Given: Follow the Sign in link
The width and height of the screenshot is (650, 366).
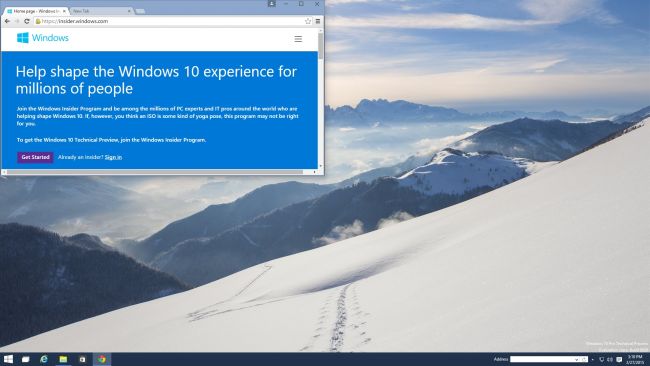Looking at the screenshot, I should click(113, 157).
